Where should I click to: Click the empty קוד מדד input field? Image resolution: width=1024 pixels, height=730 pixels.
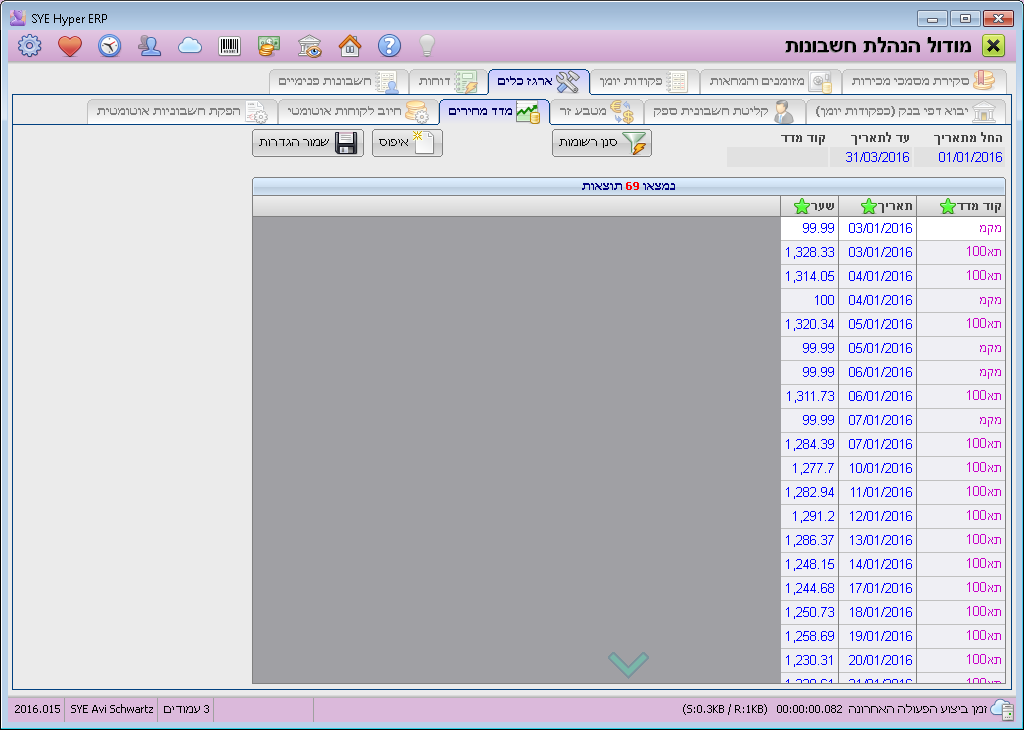tap(777, 157)
